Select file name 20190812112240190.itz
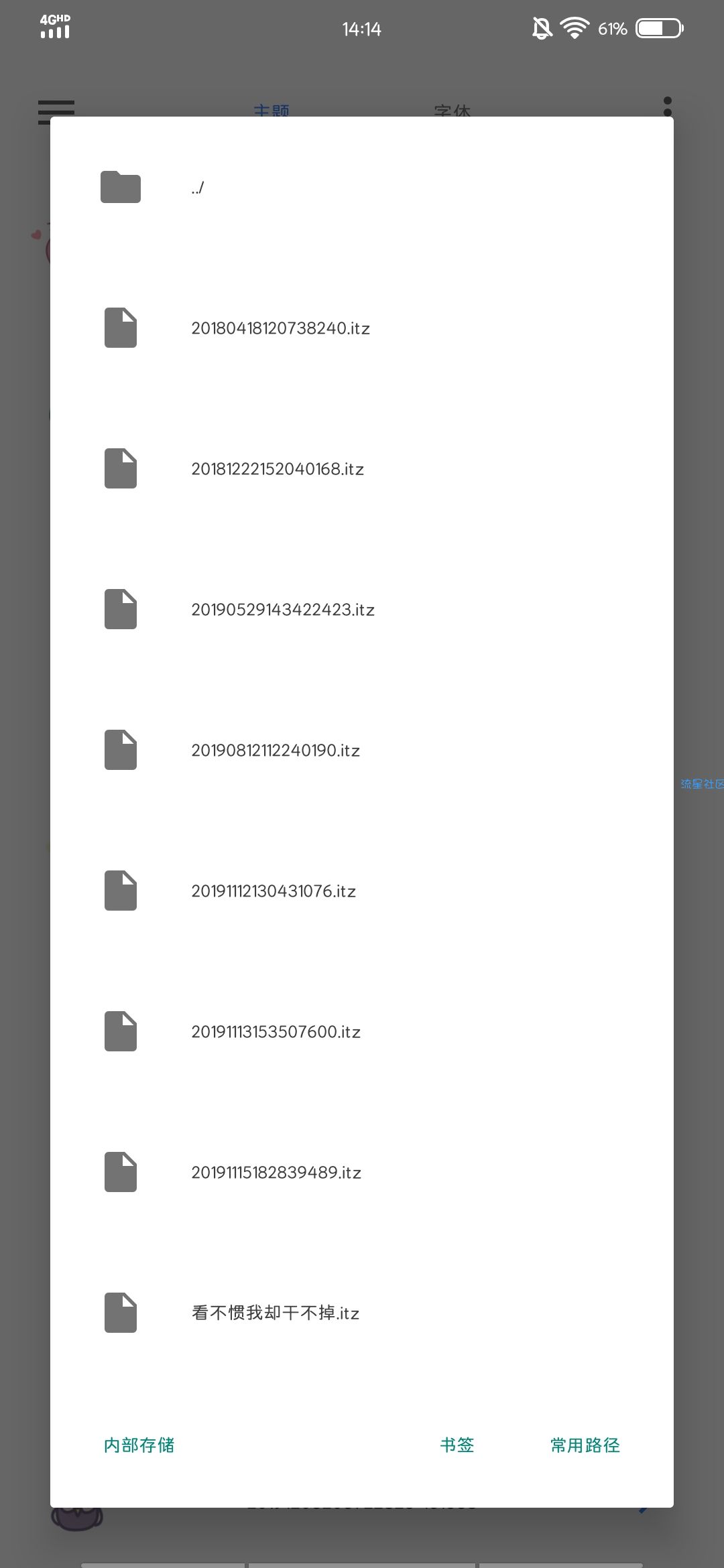 click(x=276, y=750)
